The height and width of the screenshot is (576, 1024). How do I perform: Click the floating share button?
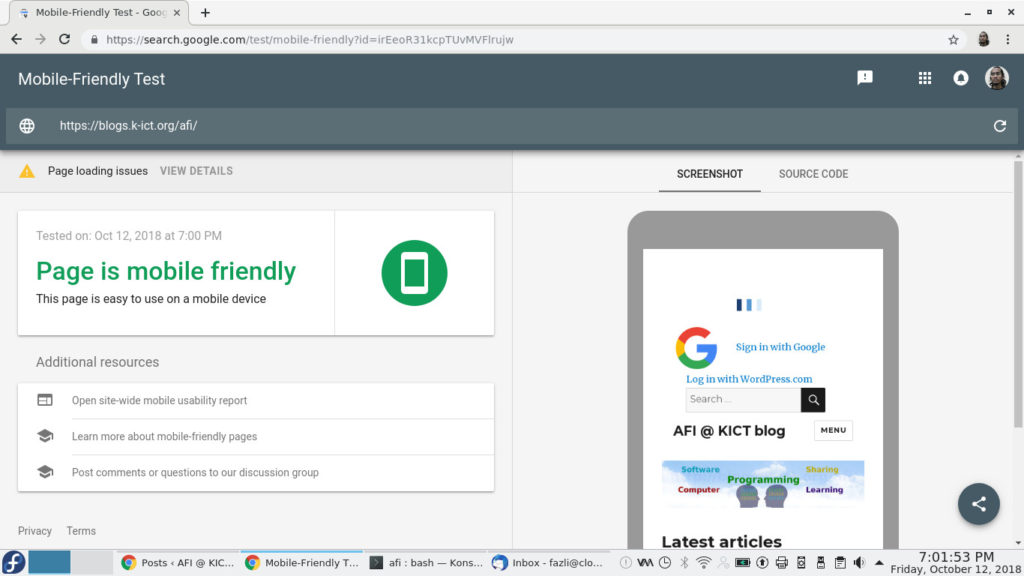click(x=978, y=504)
